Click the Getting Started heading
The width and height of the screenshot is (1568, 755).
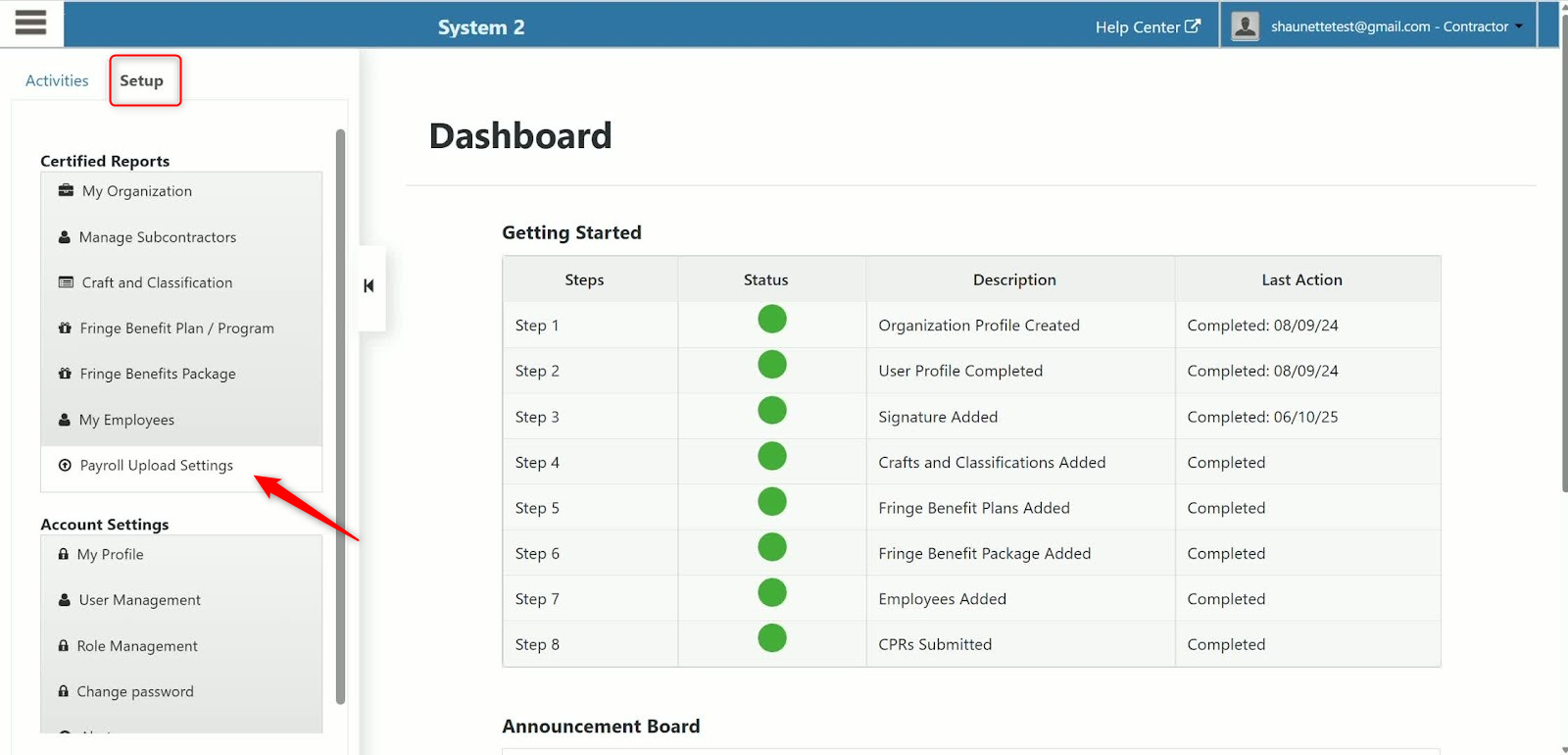pyautogui.click(x=571, y=232)
